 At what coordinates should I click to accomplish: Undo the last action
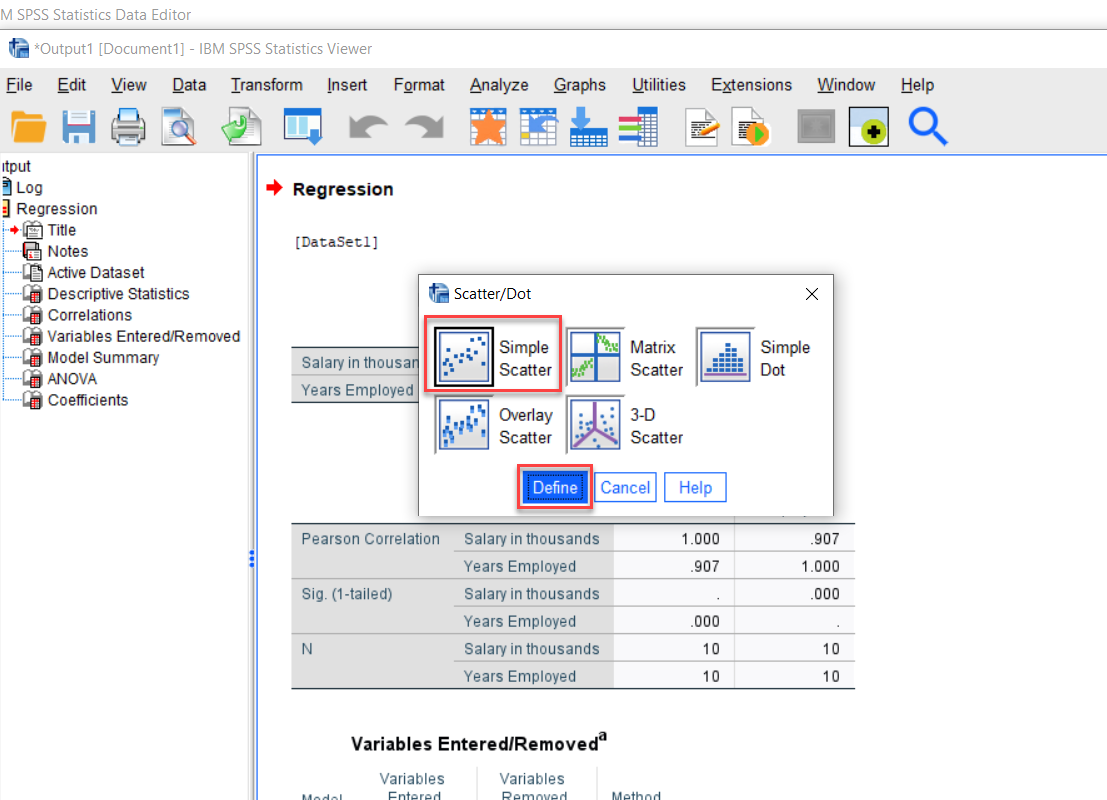368,128
